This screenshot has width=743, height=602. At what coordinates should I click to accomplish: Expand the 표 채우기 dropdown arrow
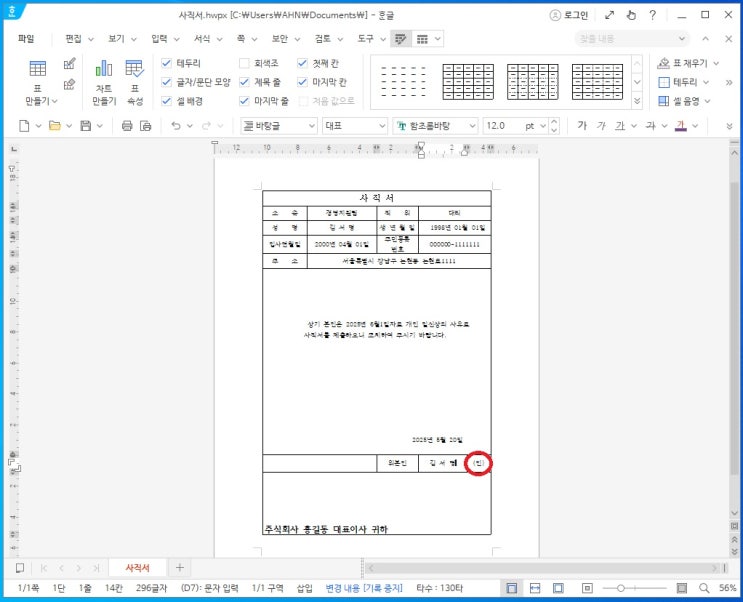[x=716, y=63]
